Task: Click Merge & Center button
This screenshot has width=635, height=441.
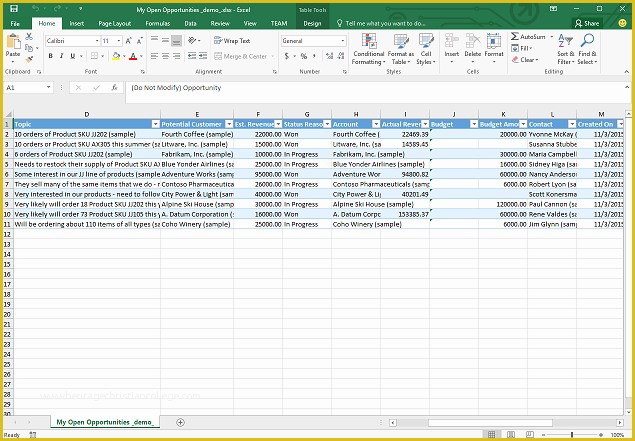Action: click(x=241, y=56)
